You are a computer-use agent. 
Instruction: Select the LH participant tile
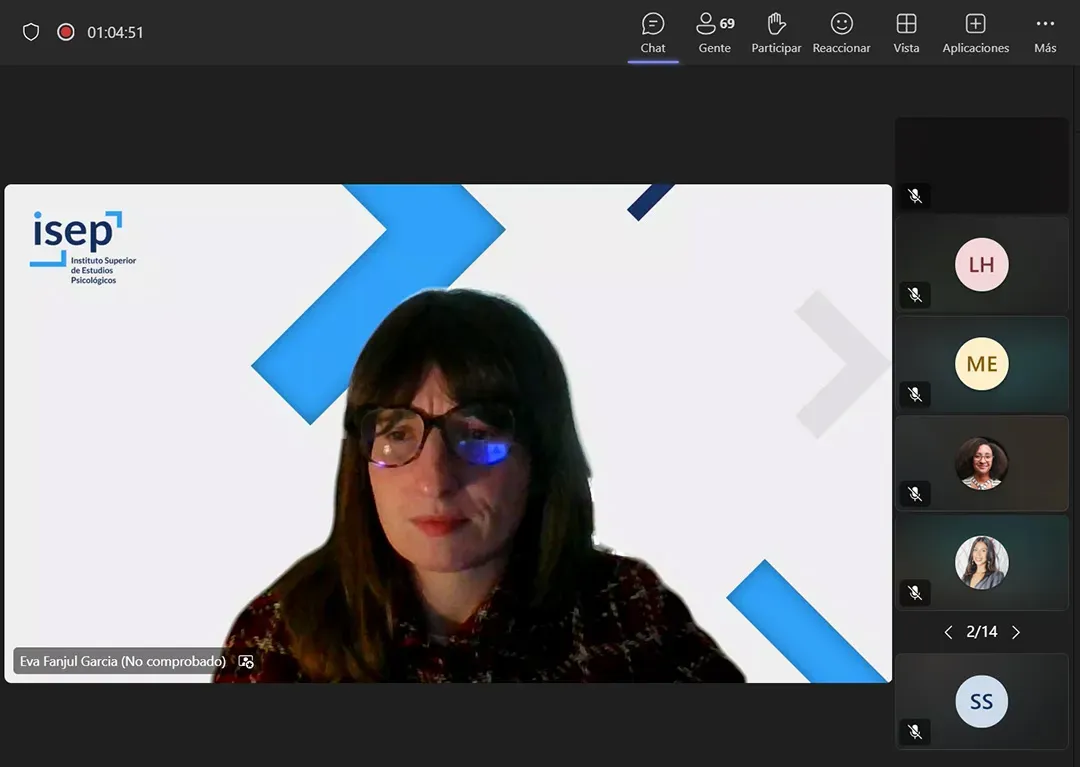tap(982, 265)
